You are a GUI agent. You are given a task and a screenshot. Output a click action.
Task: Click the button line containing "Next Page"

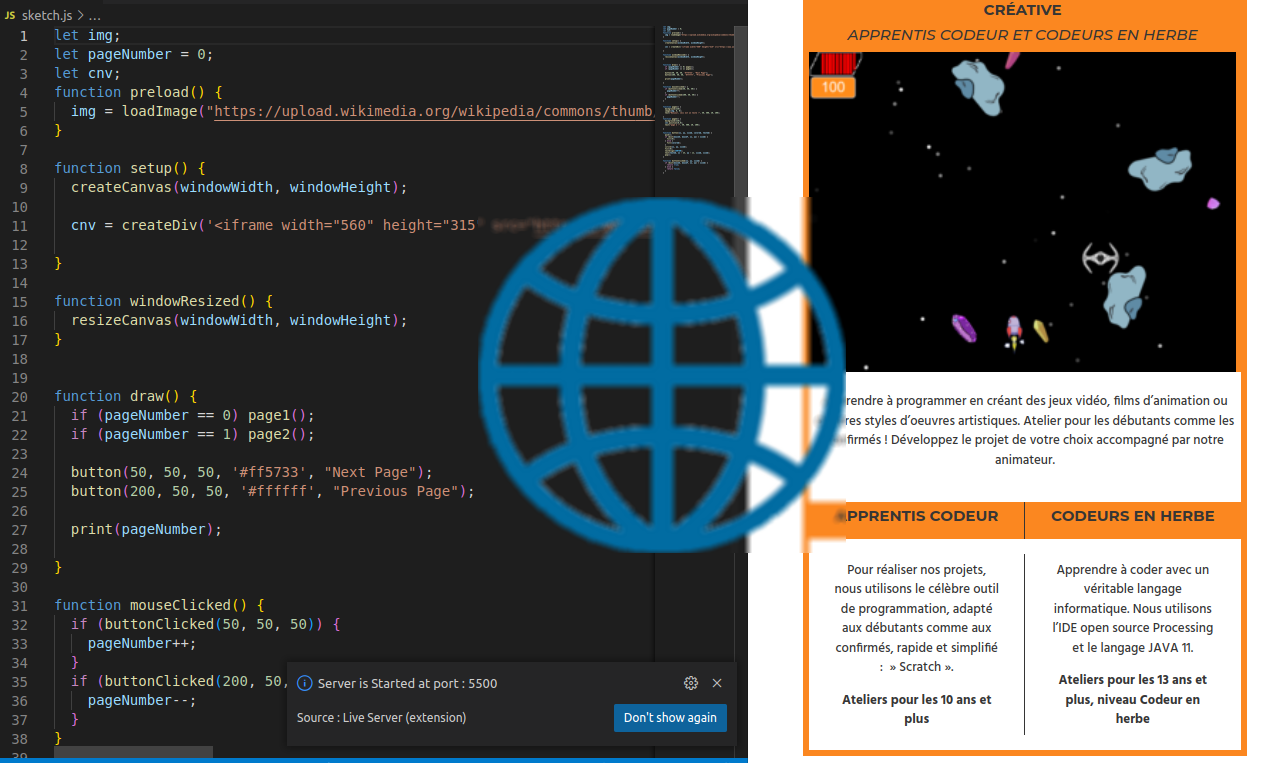[x=251, y=472]
